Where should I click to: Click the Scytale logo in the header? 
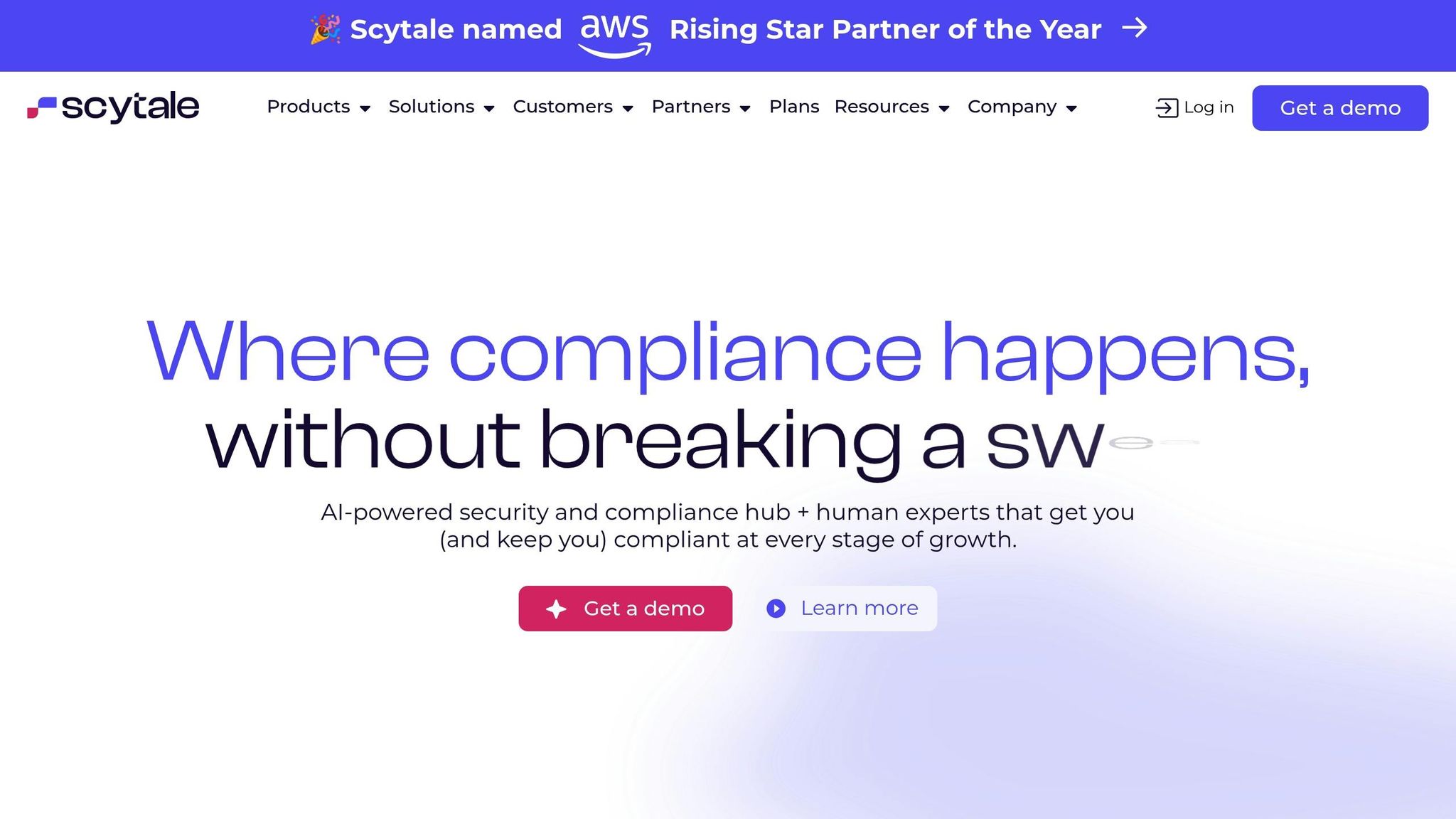pyautogui.click(x=112, y=107)
